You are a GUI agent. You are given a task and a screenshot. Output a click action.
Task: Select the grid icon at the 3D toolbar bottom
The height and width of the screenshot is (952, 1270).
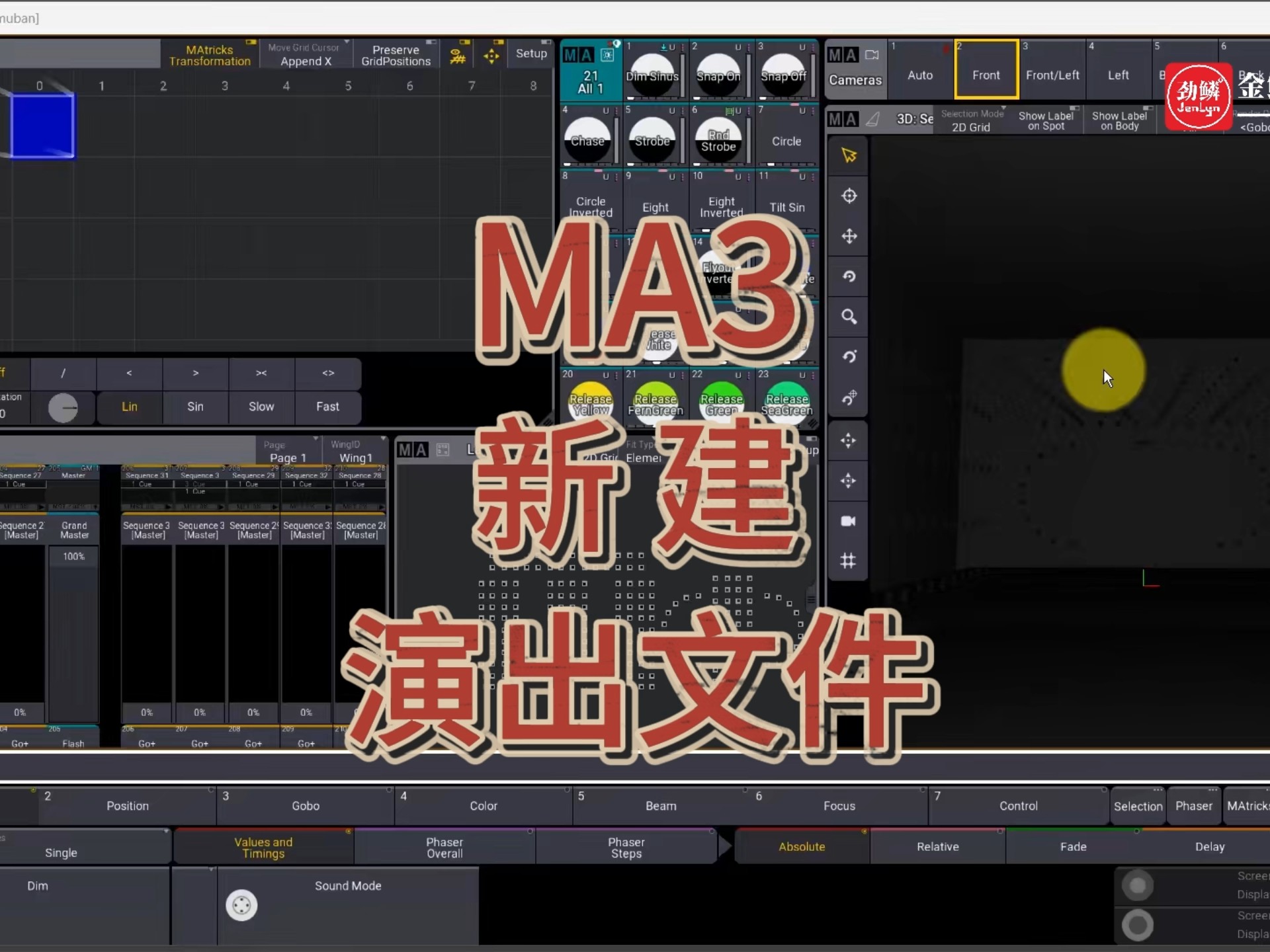pos(849,561)
